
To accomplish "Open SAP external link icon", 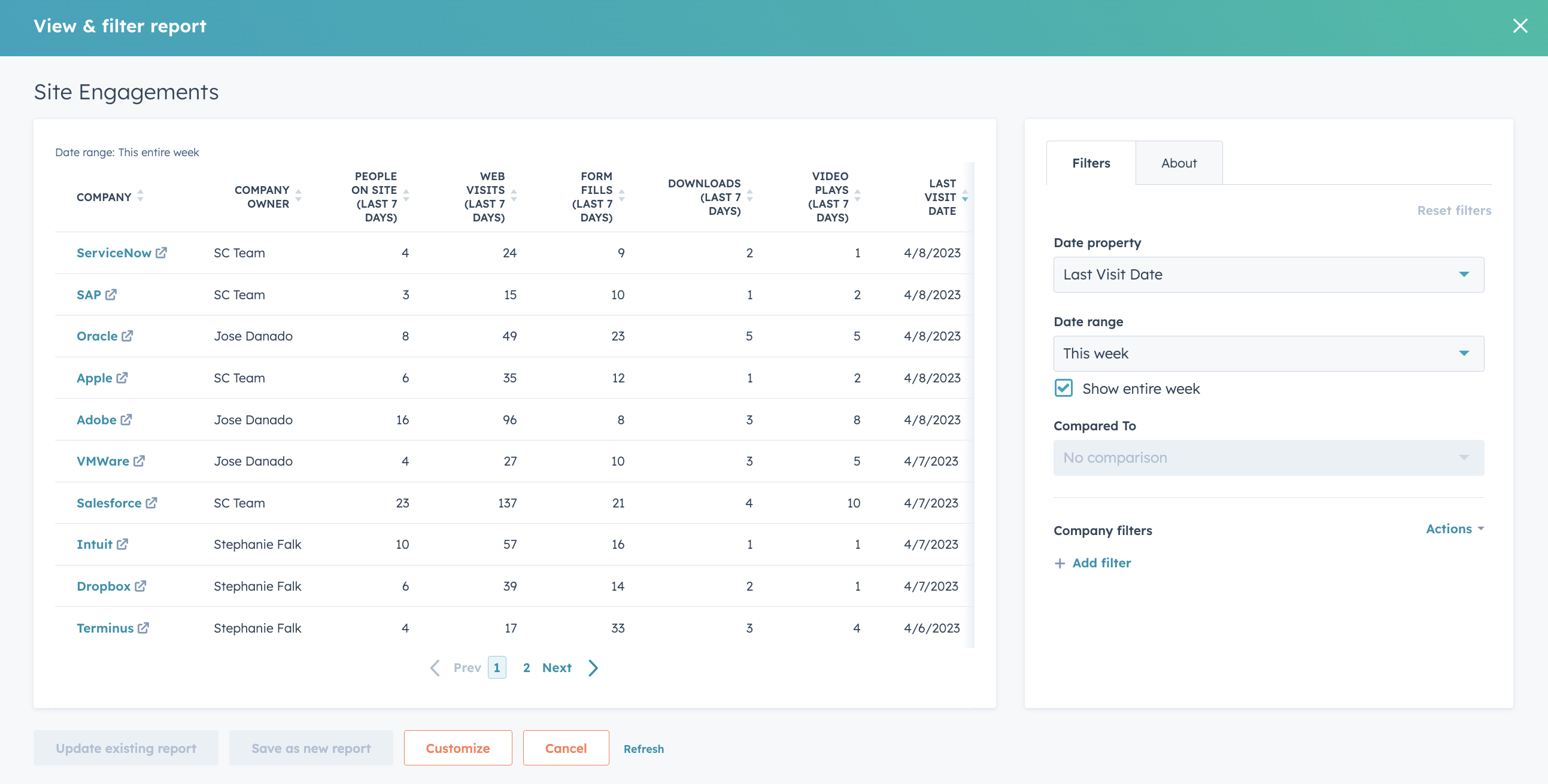I will coord(111,295).
